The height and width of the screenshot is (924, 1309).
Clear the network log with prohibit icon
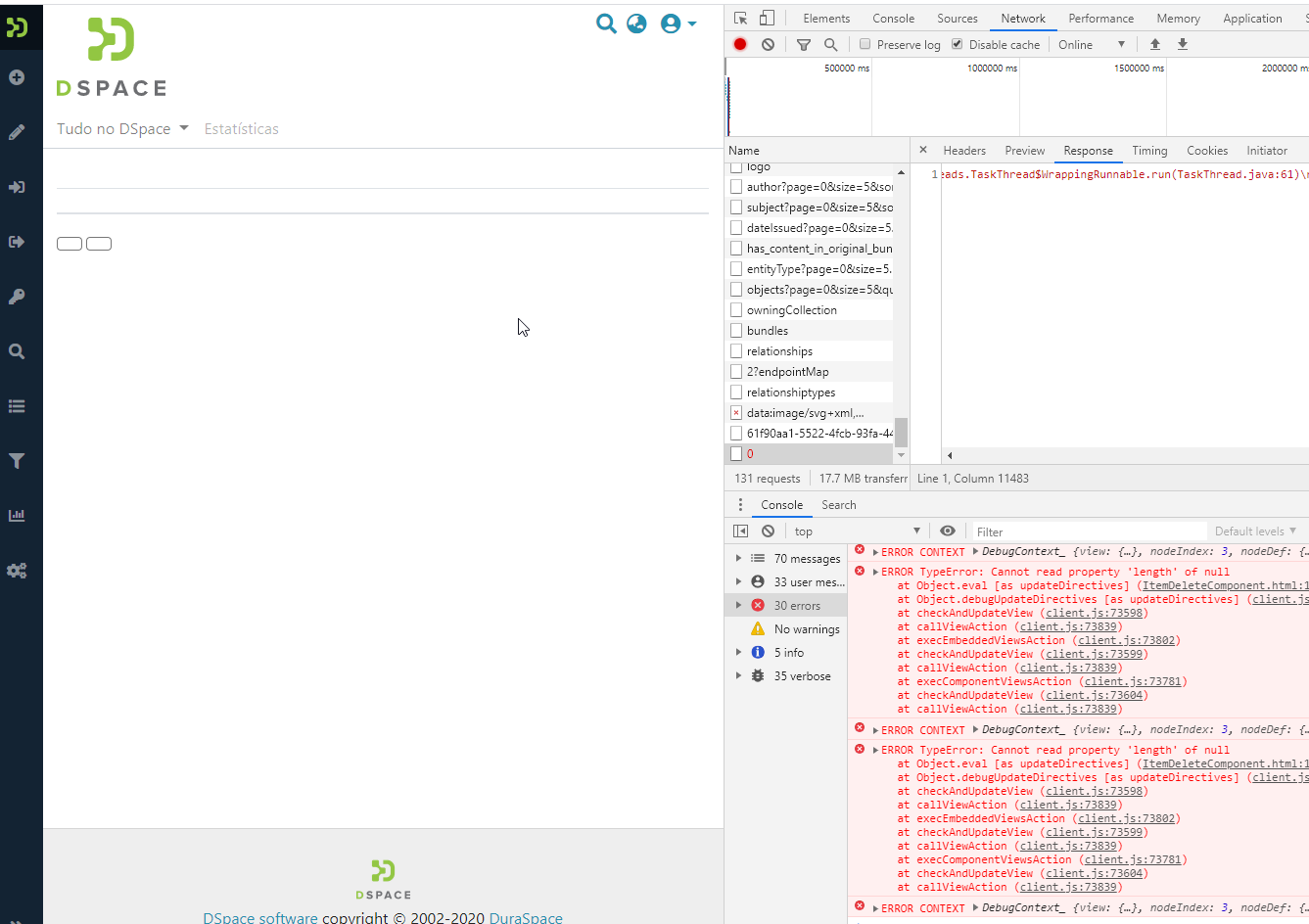pos(769,44)
